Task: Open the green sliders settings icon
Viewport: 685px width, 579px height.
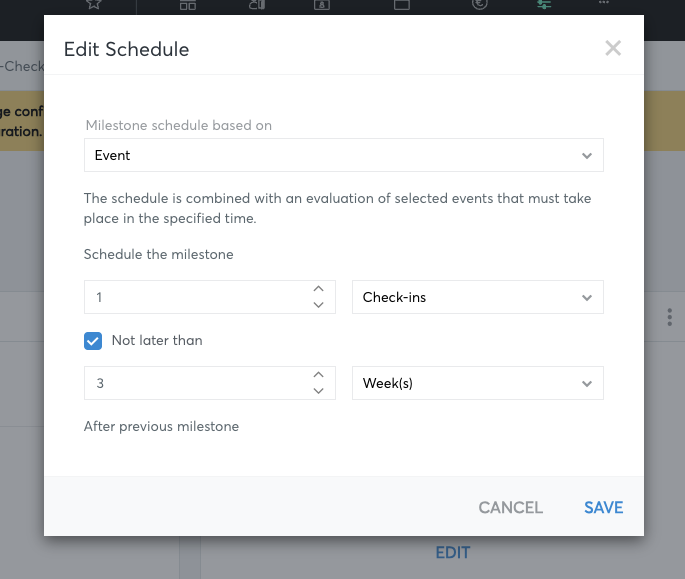Action: pos(544,4)
